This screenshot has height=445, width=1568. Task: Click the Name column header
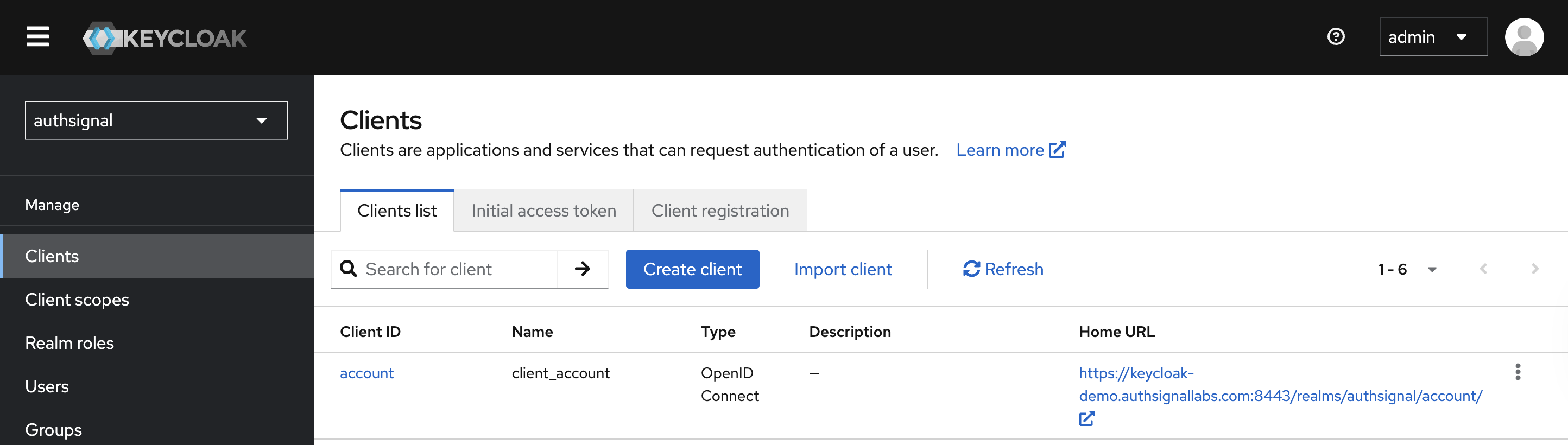[x=532, y=332]
